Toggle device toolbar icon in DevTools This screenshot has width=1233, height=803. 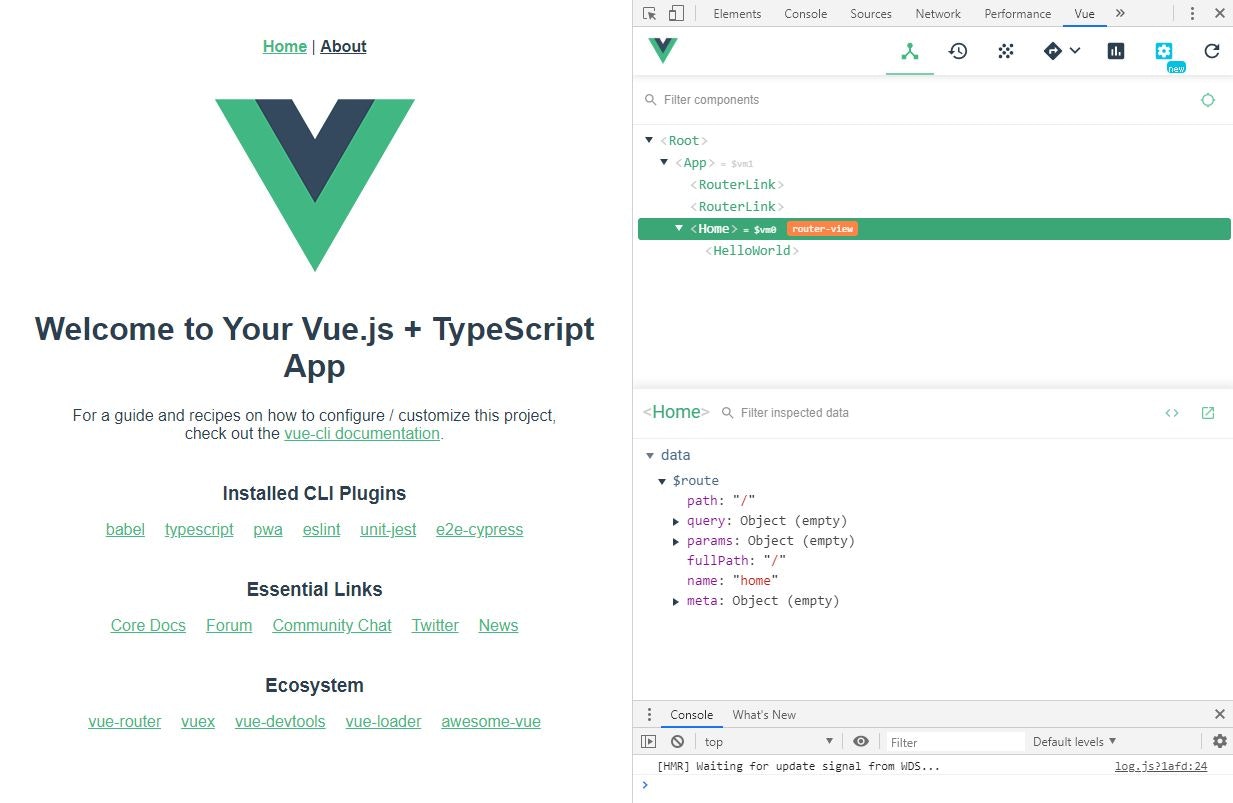676,13
